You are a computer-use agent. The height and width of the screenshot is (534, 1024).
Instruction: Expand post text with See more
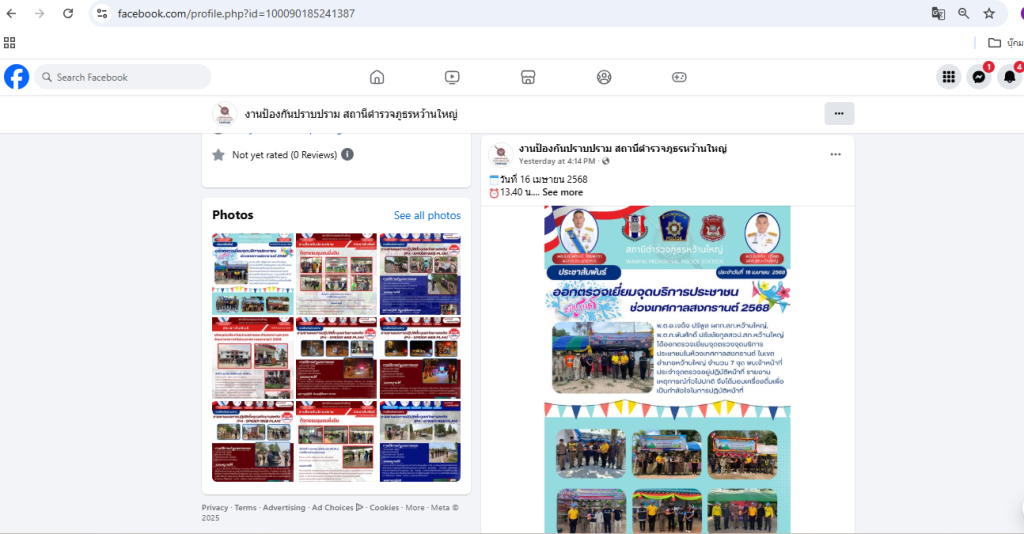pos(562,192)
